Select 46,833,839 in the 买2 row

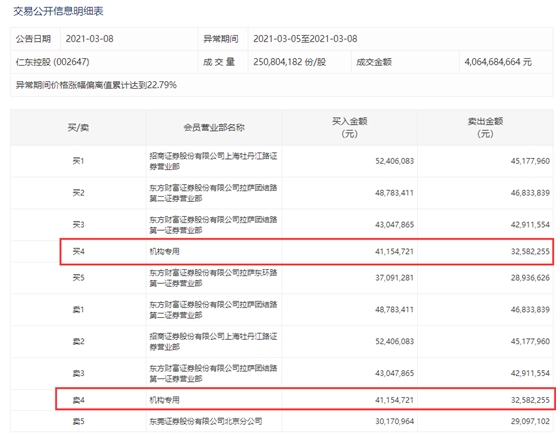(x=530, y=193)
